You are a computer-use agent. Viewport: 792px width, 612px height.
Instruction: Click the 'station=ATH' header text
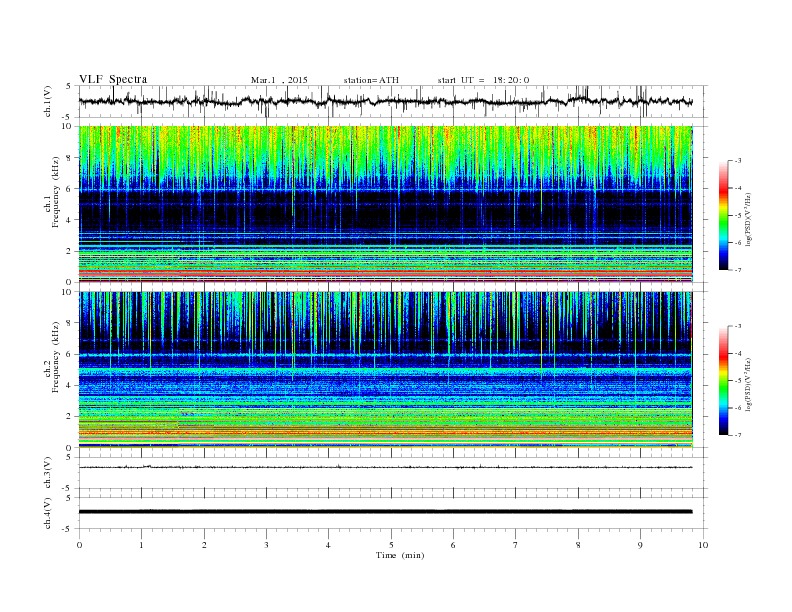click(x=371, y=80)
